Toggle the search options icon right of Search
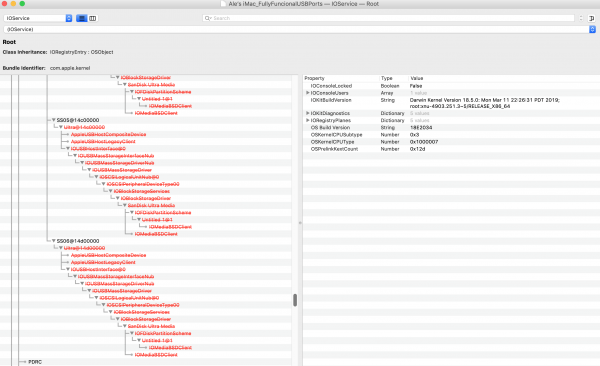This screenshot has width=600, height=366. (591, 18)
